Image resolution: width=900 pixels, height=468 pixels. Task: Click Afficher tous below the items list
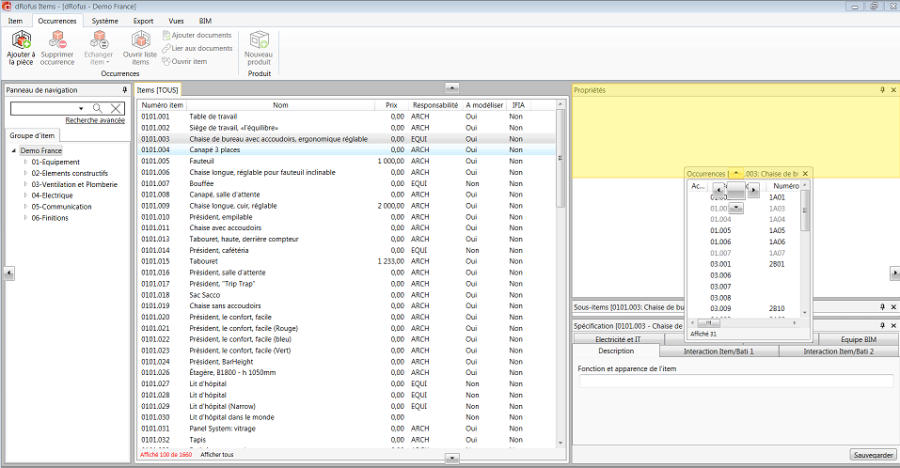217,454
